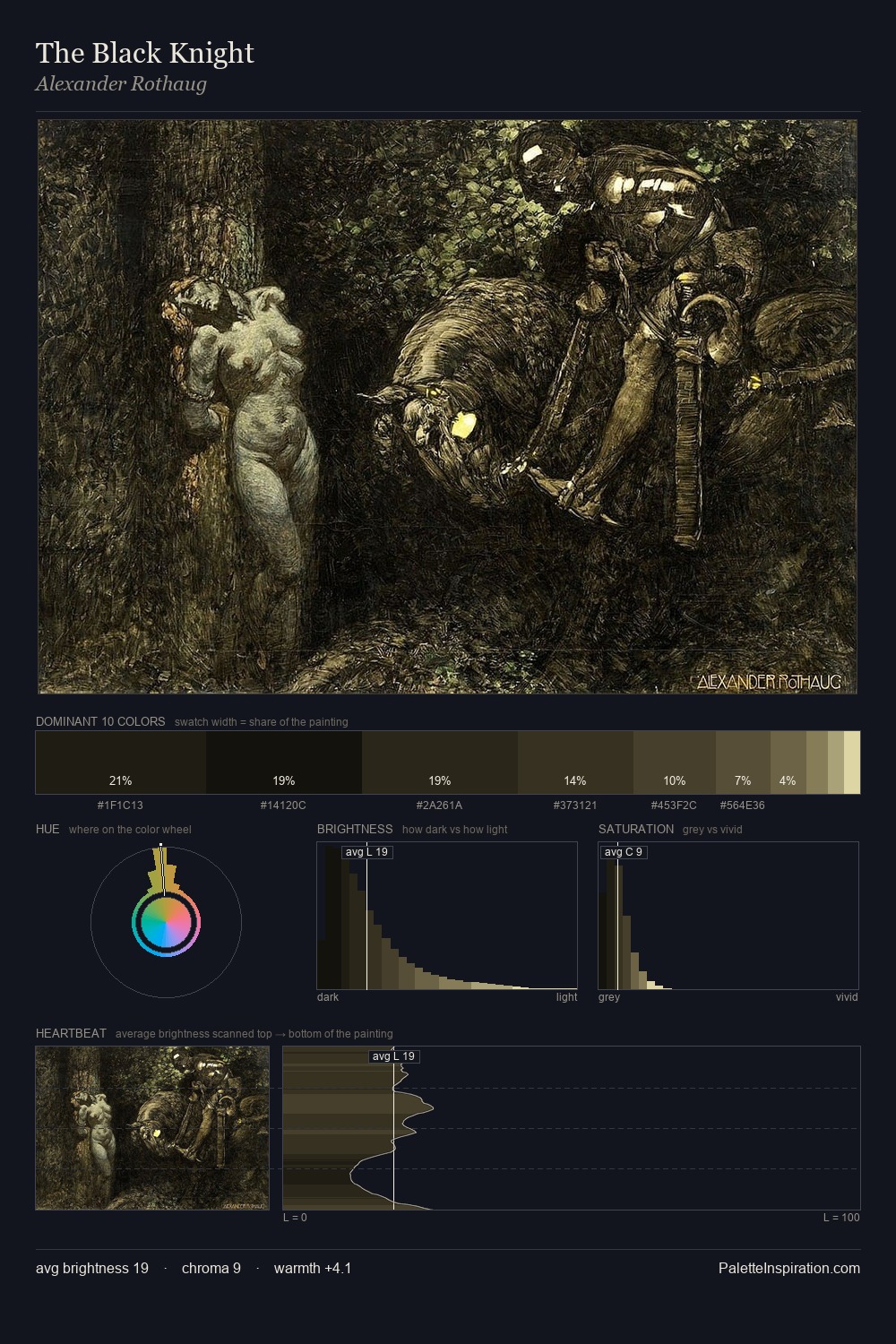Click the 'light' axis label
Screen dimensions: 896x1344
pyautogui.click(x=566, y=997)
